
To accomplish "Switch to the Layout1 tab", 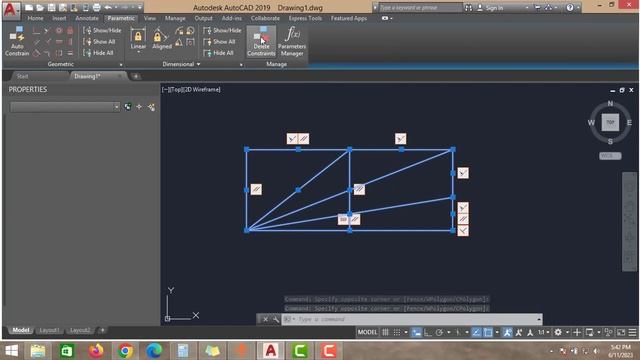I will (49, 330).
